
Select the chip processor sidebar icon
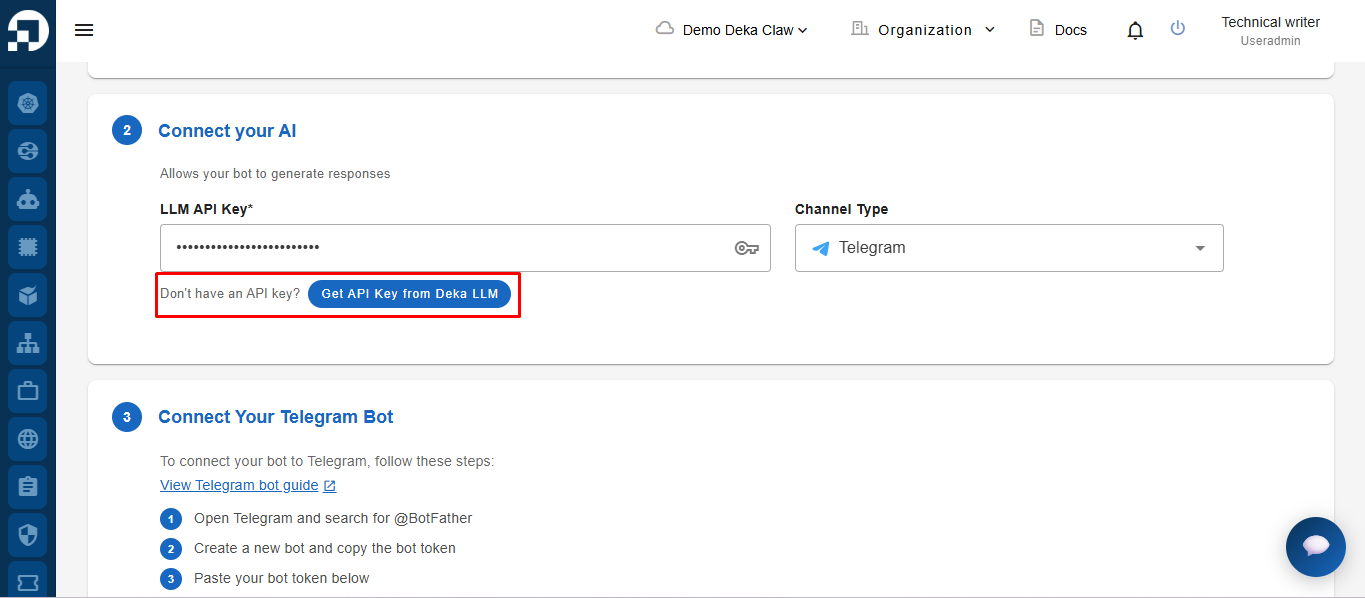pos(28,247)
